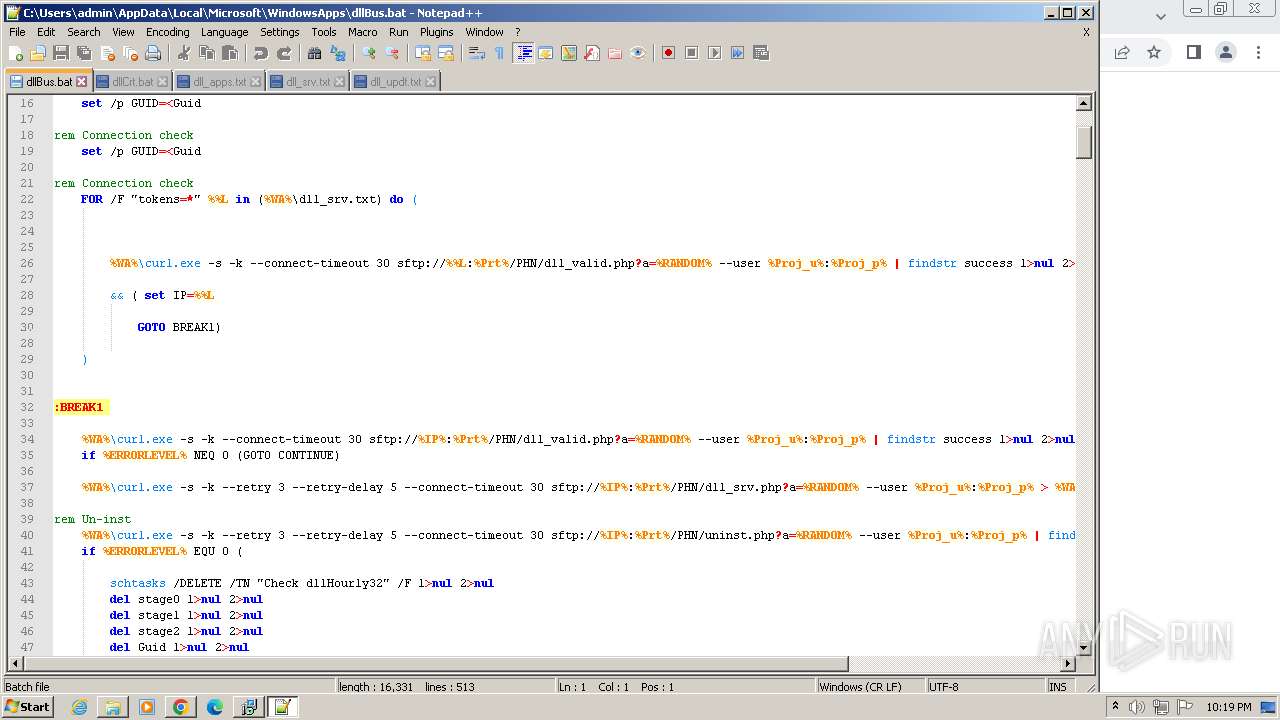The width and height of the screenshot is (1280, 720).
Task: Open Google Chrome from the taskbar
Action: point(180,707)
